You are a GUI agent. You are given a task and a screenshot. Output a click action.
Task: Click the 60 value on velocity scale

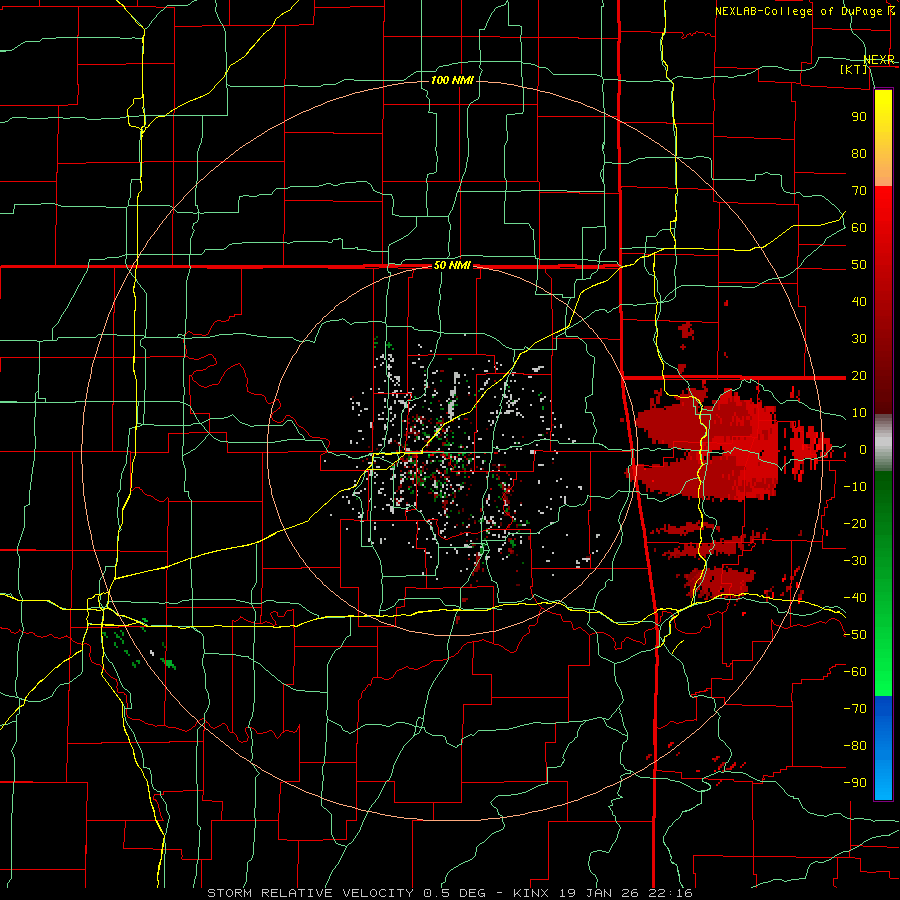click(859, 227)
